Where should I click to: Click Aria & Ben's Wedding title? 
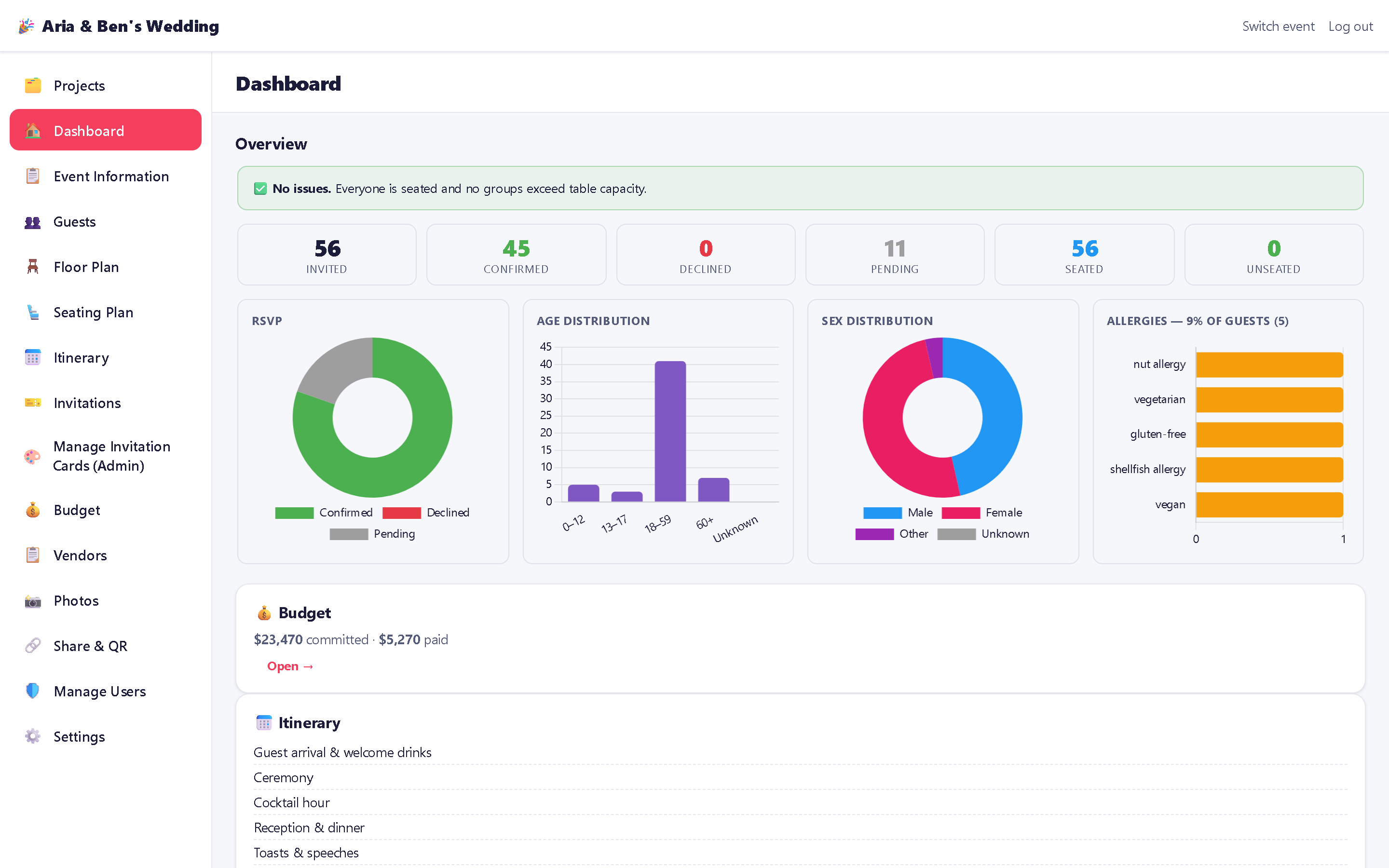[x=130, y=27]
